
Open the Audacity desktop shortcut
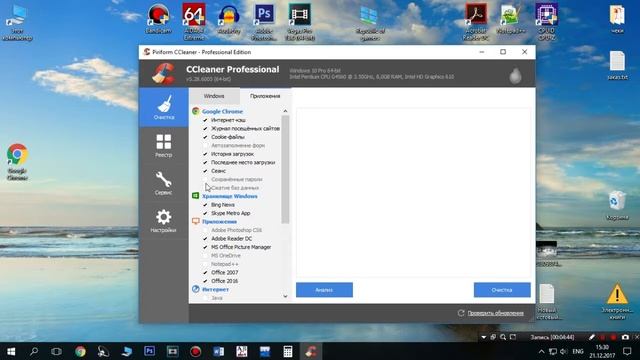(229, 19)
